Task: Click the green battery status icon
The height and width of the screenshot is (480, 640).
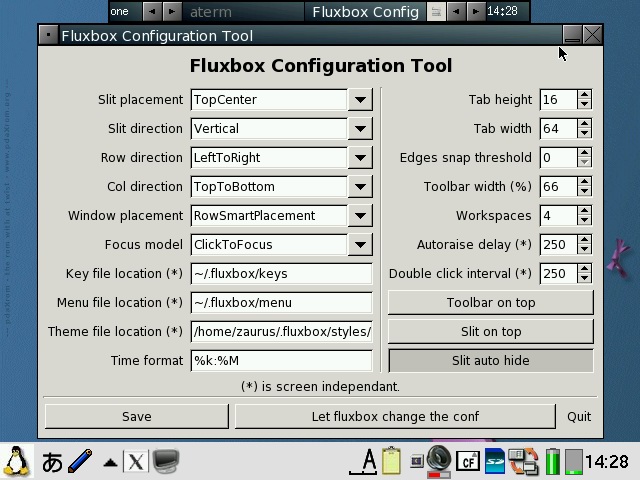Action: click(x=553, y=461)
